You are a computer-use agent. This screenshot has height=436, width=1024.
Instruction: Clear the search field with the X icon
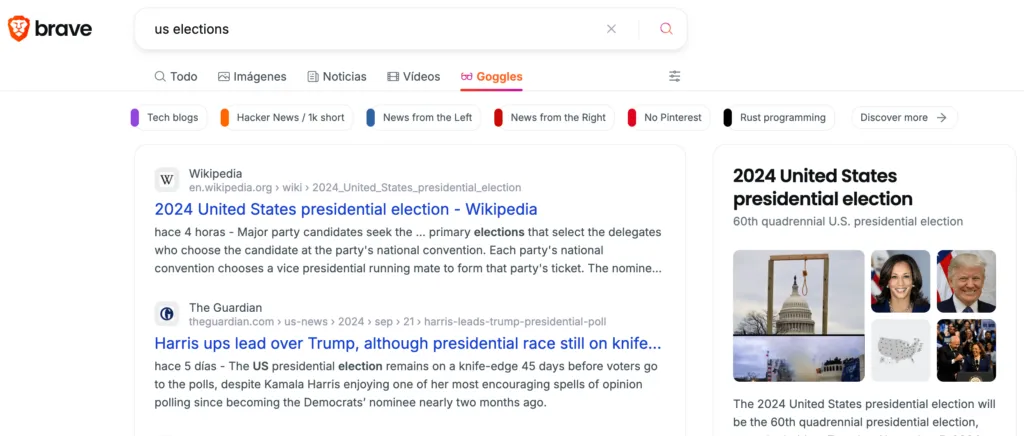tap(611, 29)
